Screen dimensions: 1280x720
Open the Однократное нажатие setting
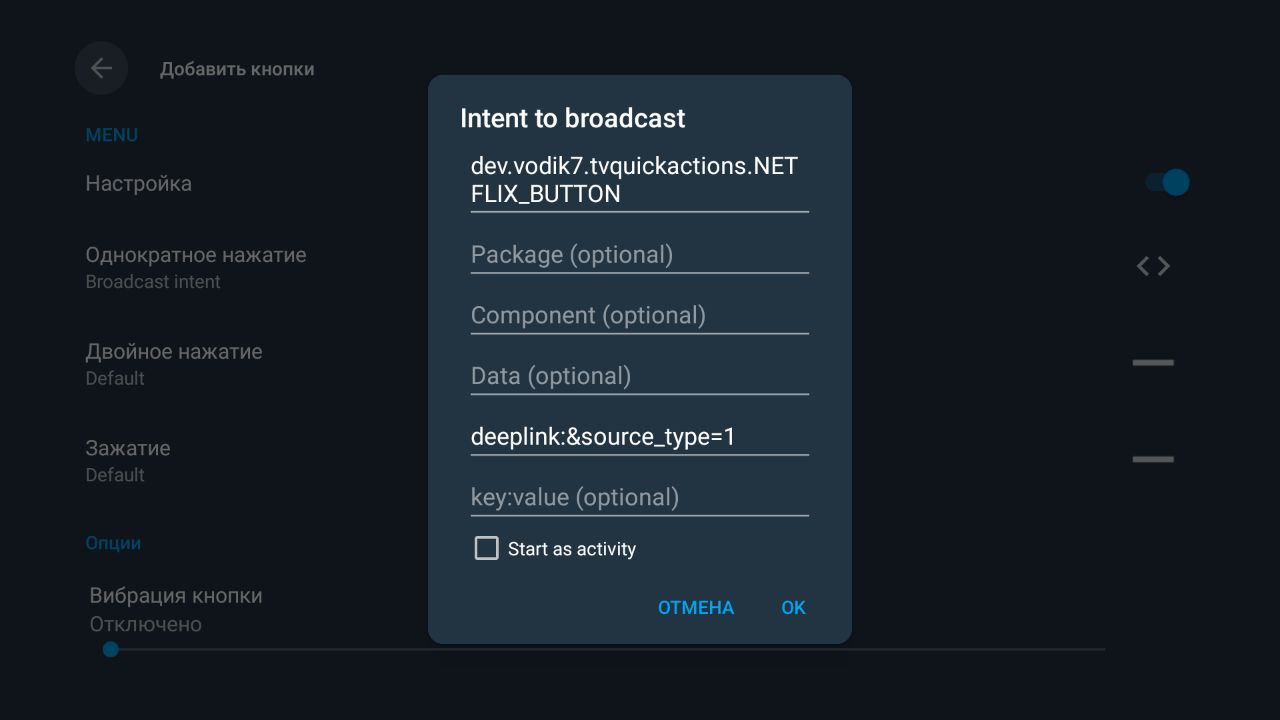tap(196, 267)
